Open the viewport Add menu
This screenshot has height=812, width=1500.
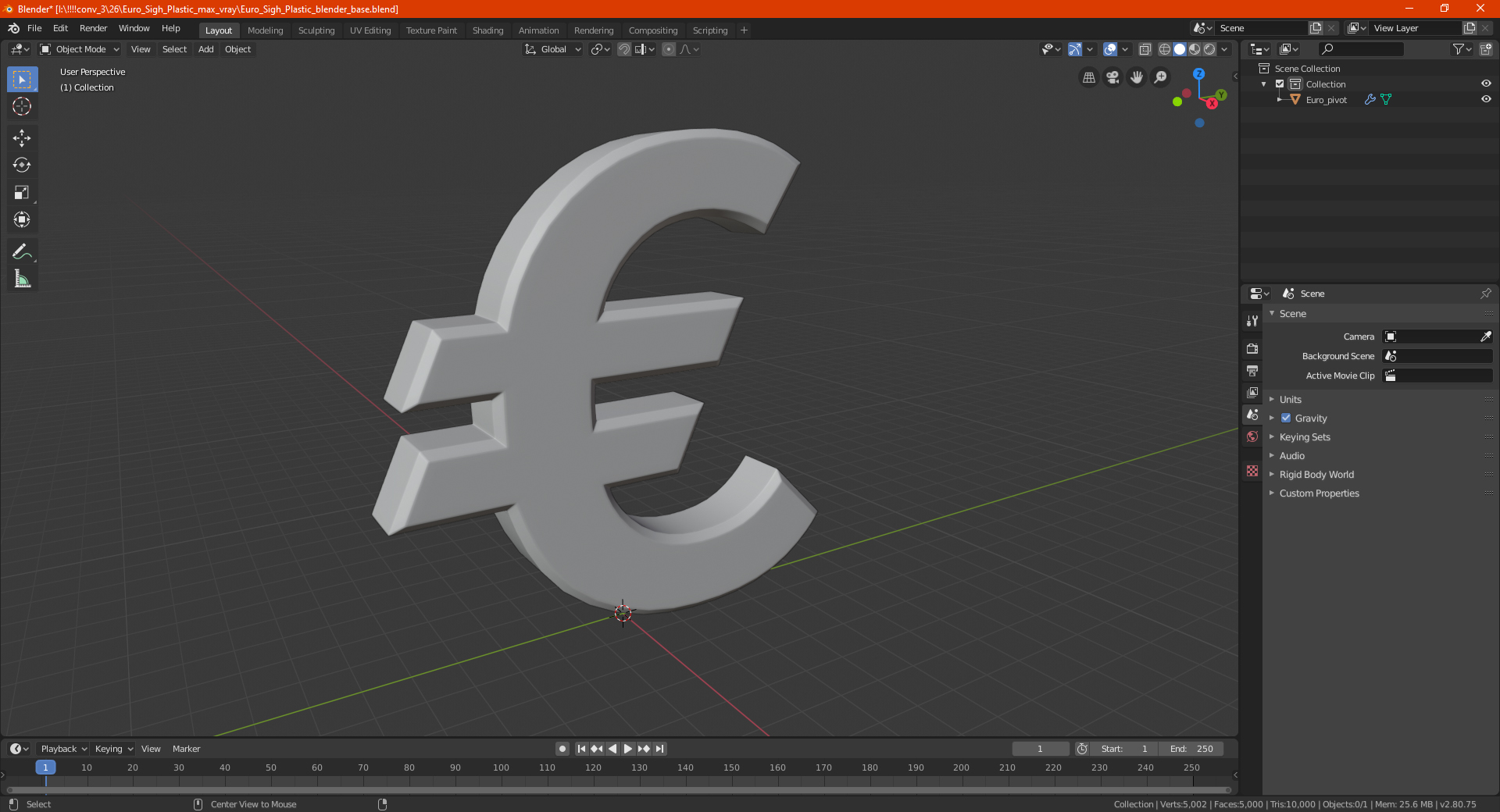click(205, 49)
